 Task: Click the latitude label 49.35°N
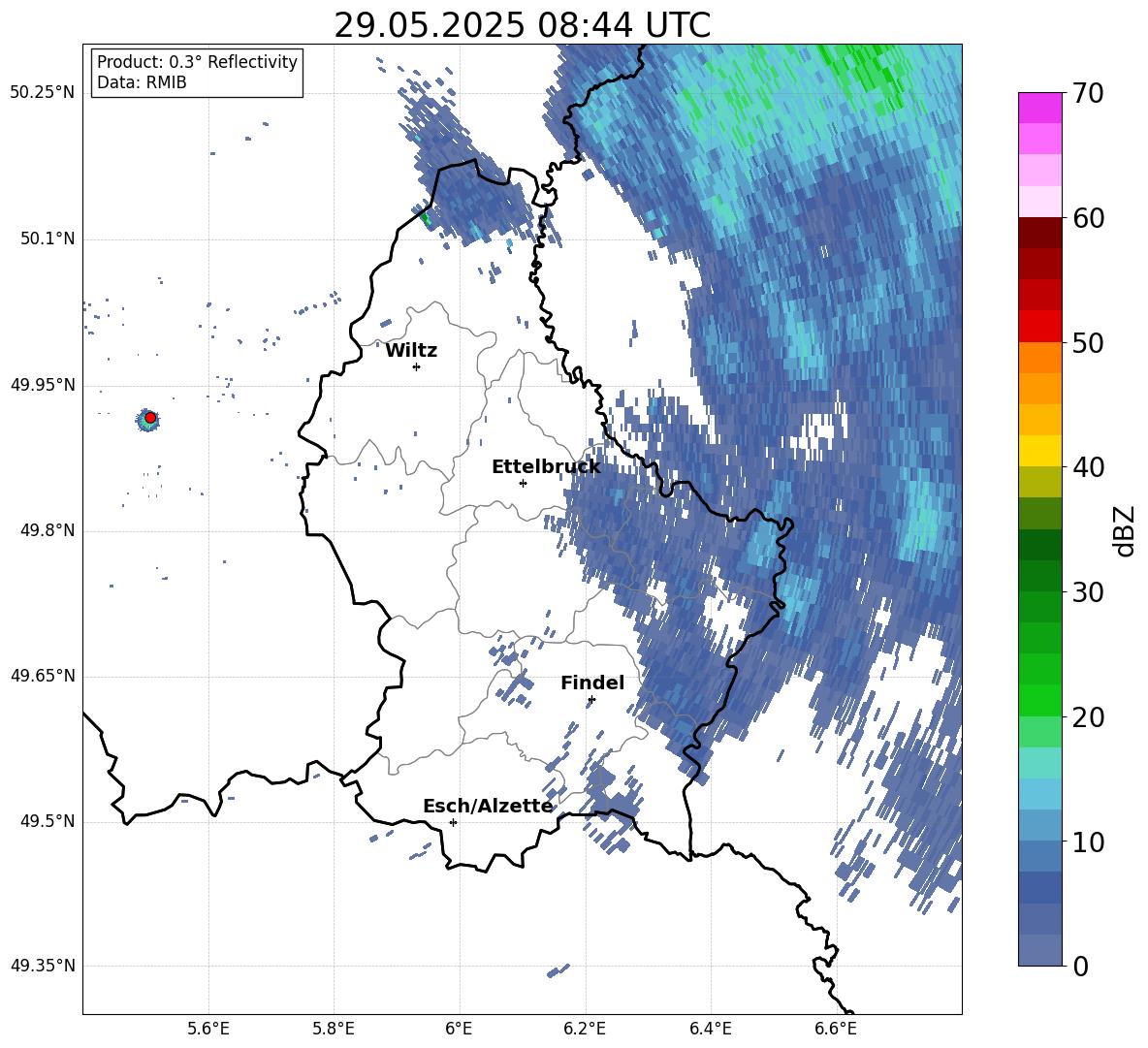pos(43,966)
